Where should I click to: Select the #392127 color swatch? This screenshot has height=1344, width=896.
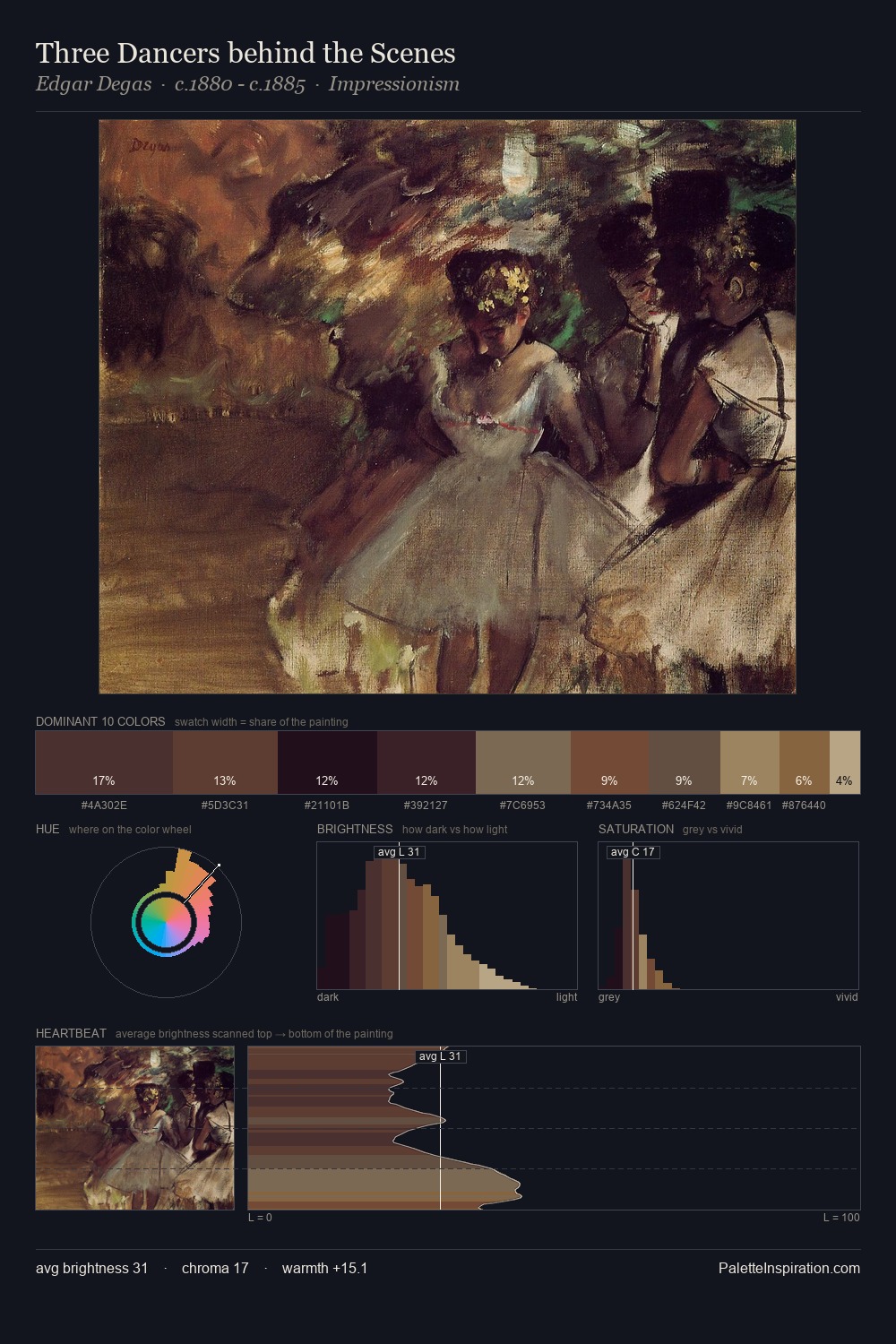(x=426, y=762)
